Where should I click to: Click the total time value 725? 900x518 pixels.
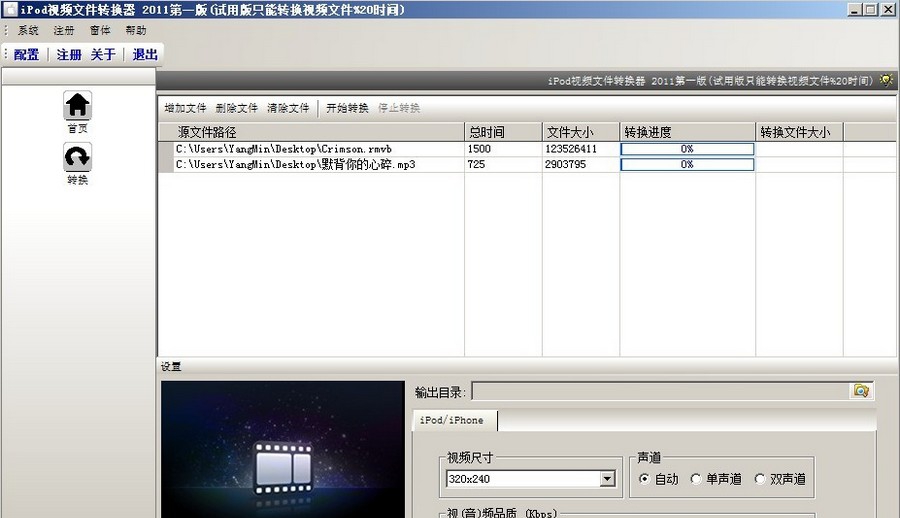476,164
